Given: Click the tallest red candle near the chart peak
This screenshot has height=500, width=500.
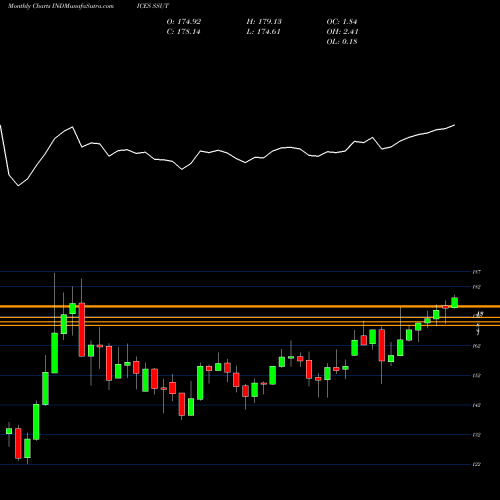Looking at the screenshot, I should [x=82, y=330].
